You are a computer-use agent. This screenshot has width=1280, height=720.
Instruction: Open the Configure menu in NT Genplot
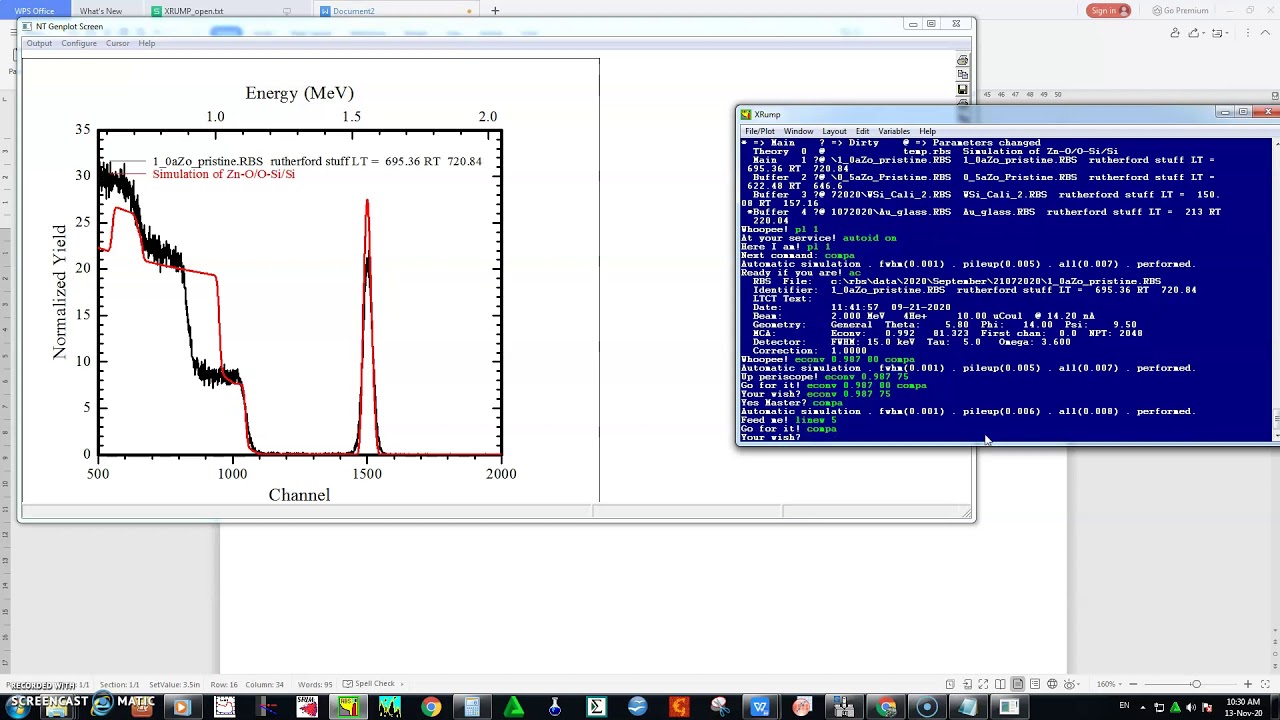(79, 43)
